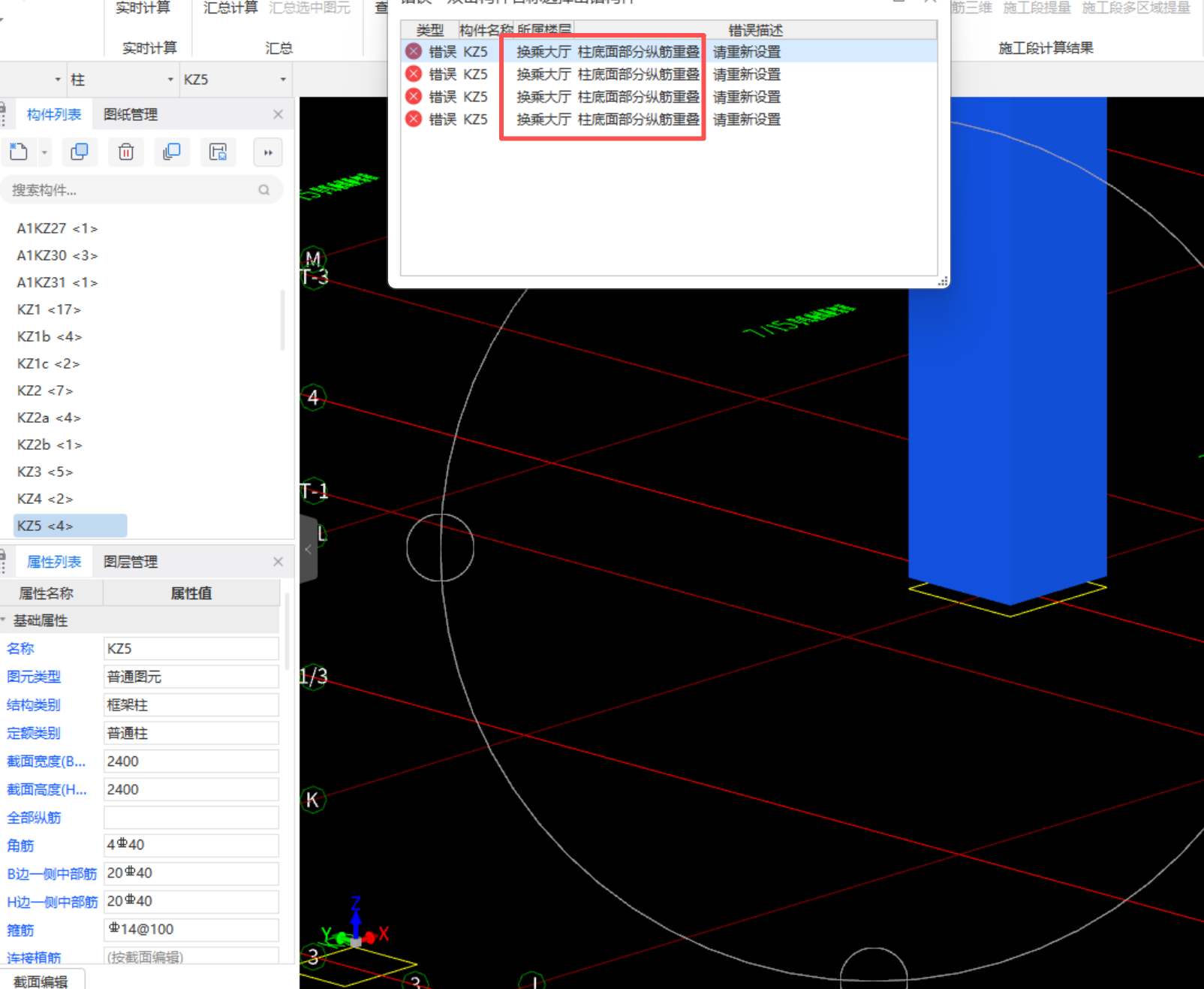Open the 截面编辑 tab at bottom
This screenshot has width=1204, height=989.
pos(41,981)
